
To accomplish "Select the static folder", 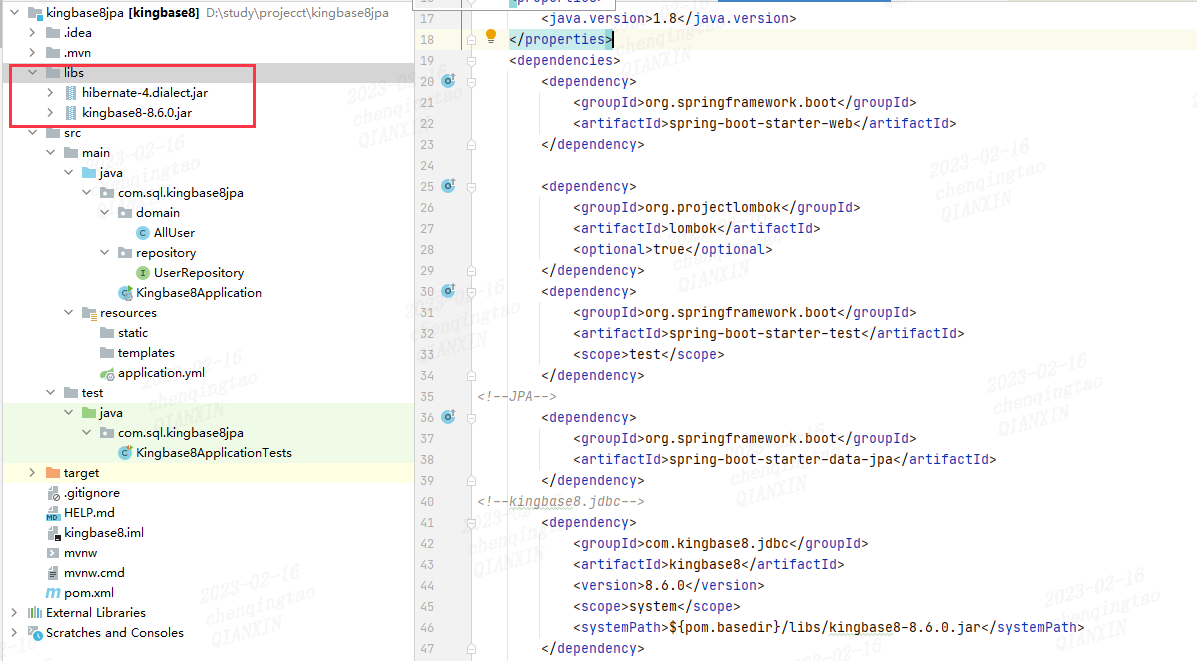I will [x=133, y=333].
